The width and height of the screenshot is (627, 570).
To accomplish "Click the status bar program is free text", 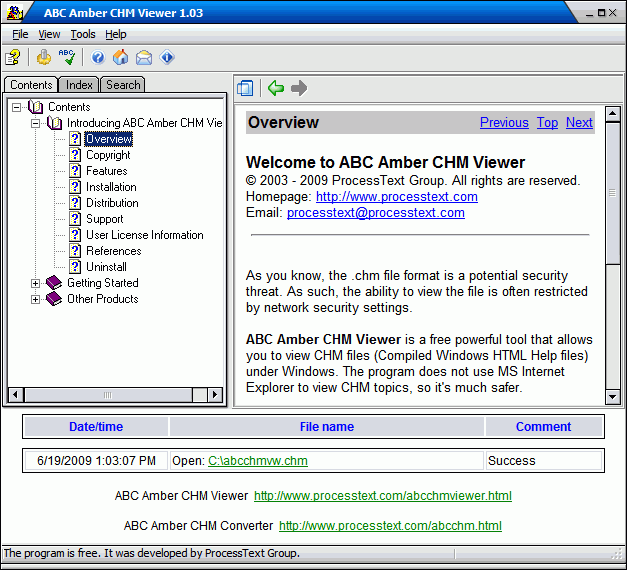I will [x=151, y=553].
